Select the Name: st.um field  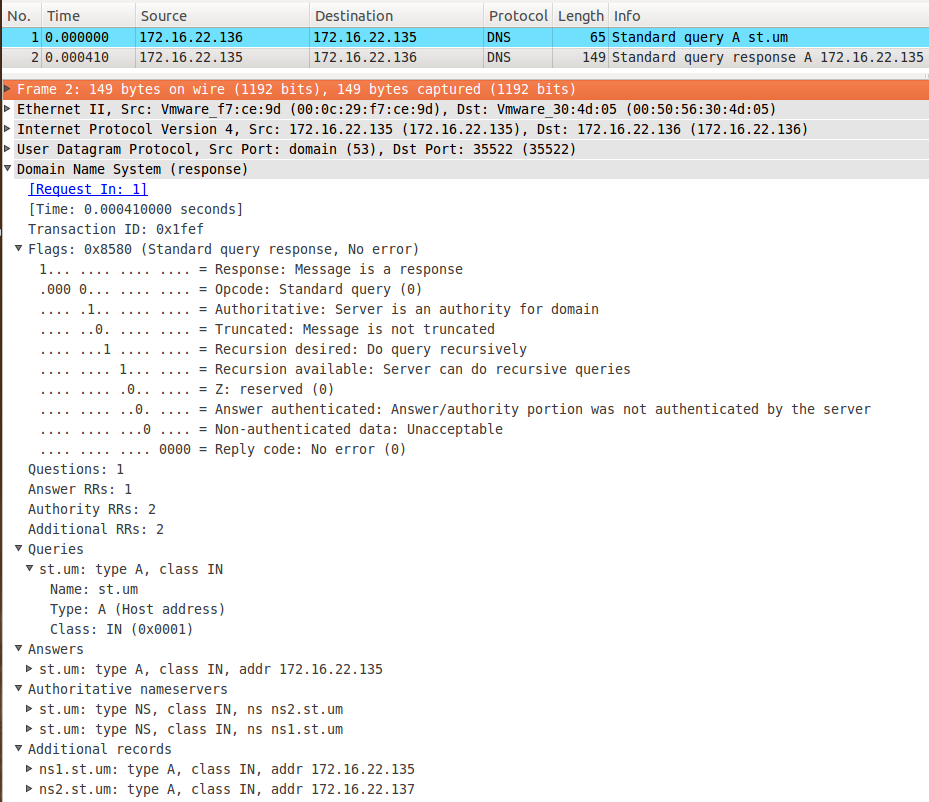94,589
